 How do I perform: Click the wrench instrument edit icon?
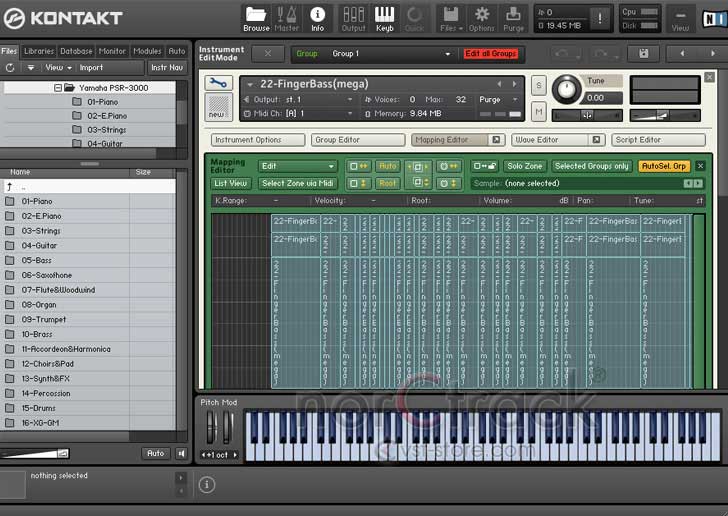(219, 84)
